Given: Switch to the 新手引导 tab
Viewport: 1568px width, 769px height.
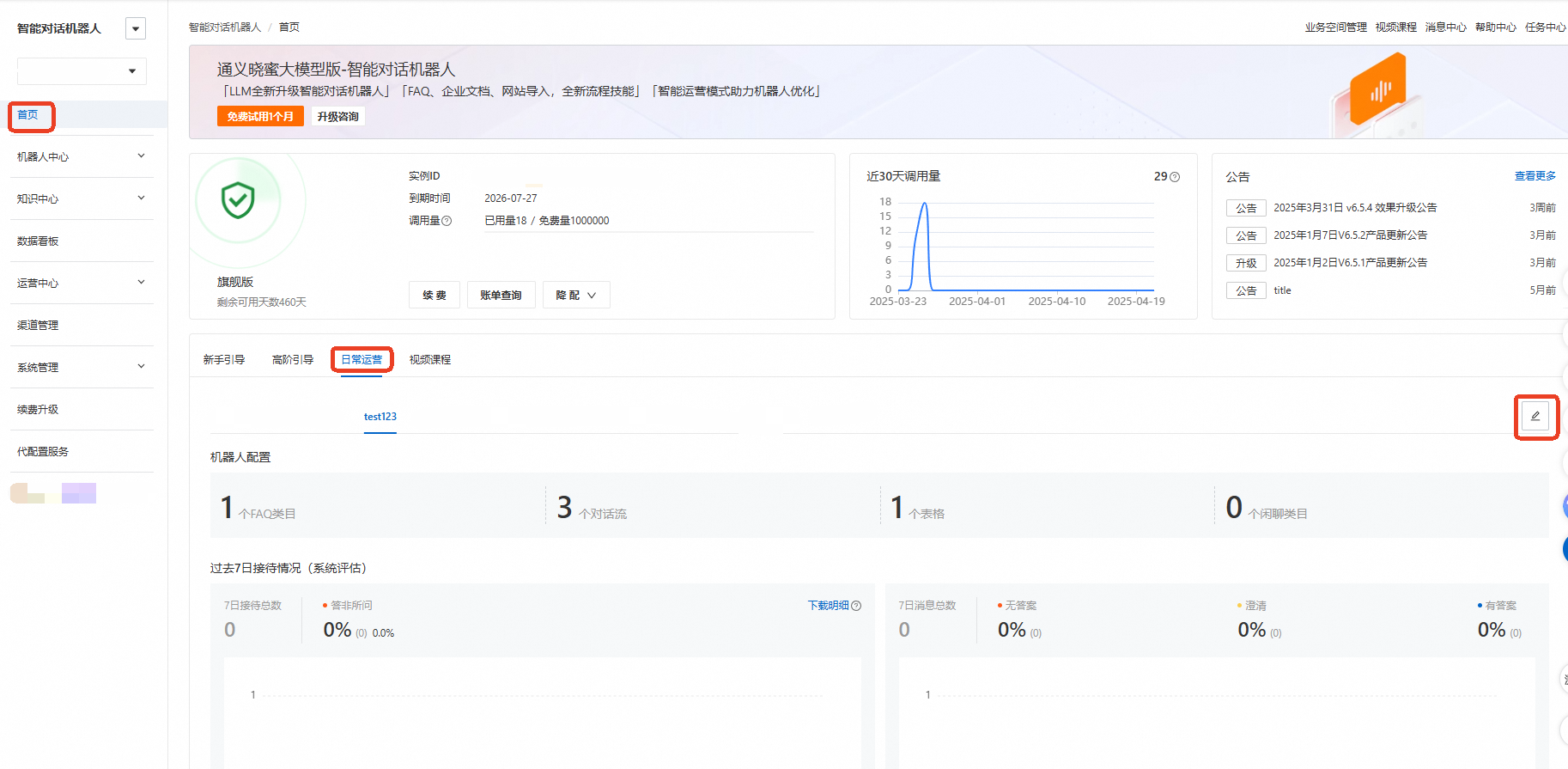Looking at the screenshot, I should click(x=224, y=360).
